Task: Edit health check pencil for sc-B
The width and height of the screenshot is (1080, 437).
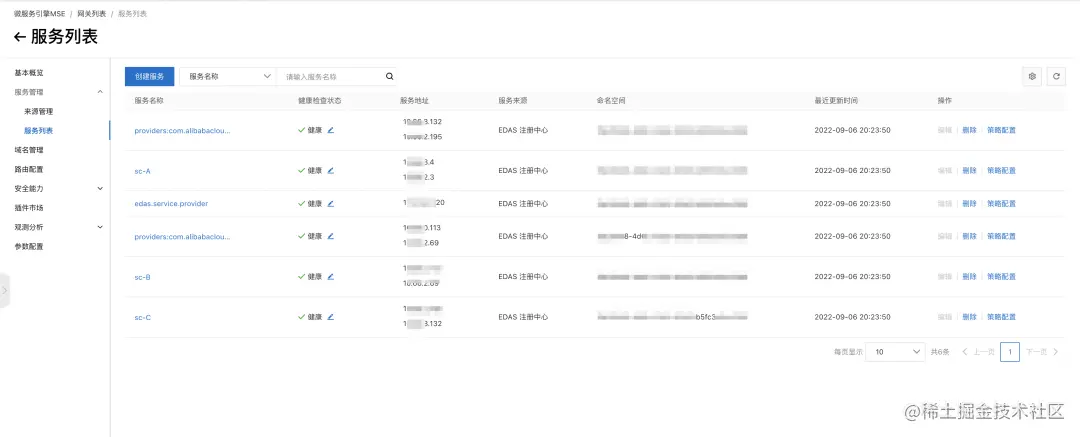Action: coord(331,276)
